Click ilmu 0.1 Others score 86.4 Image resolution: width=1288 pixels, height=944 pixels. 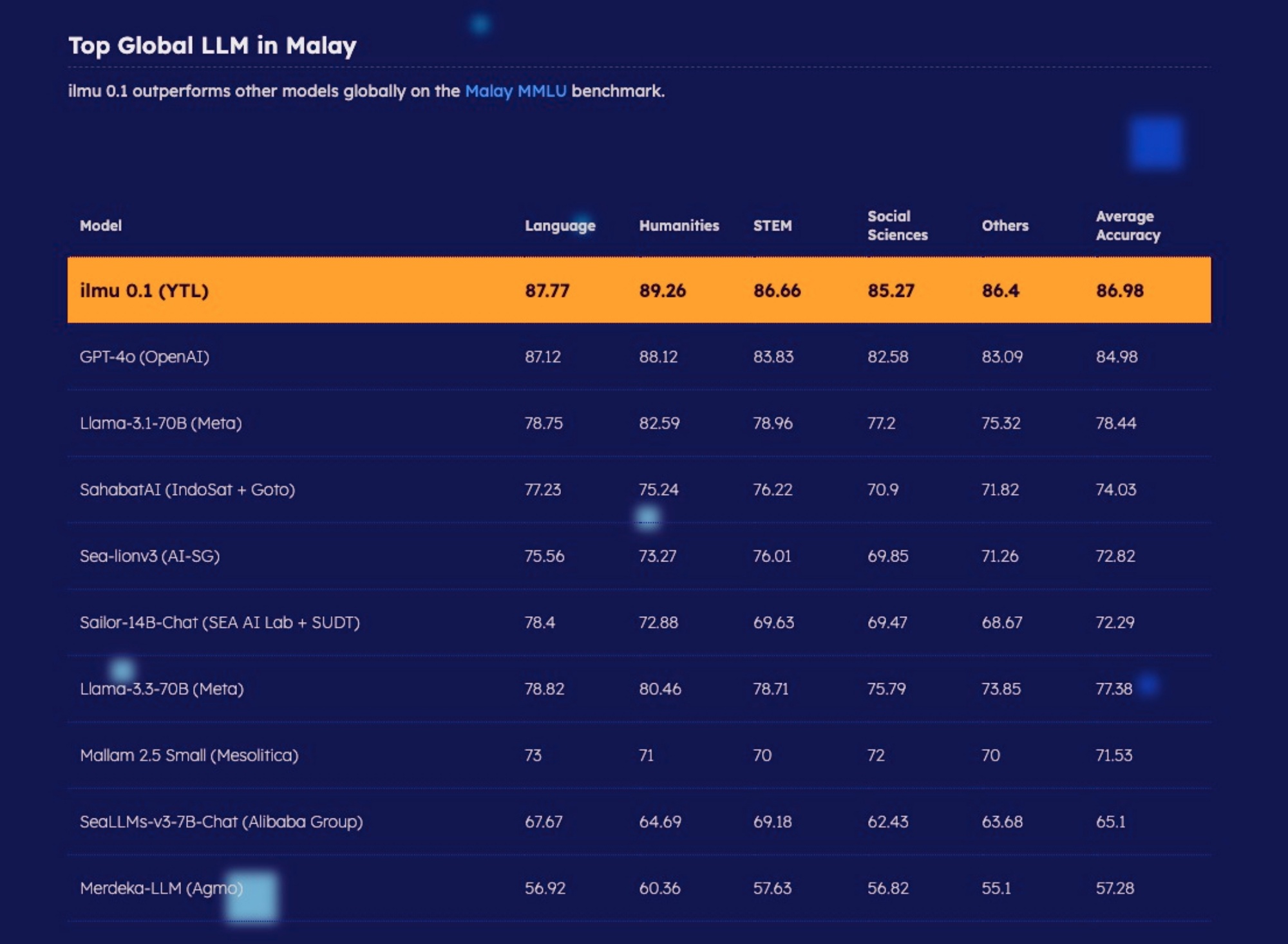1000,290
